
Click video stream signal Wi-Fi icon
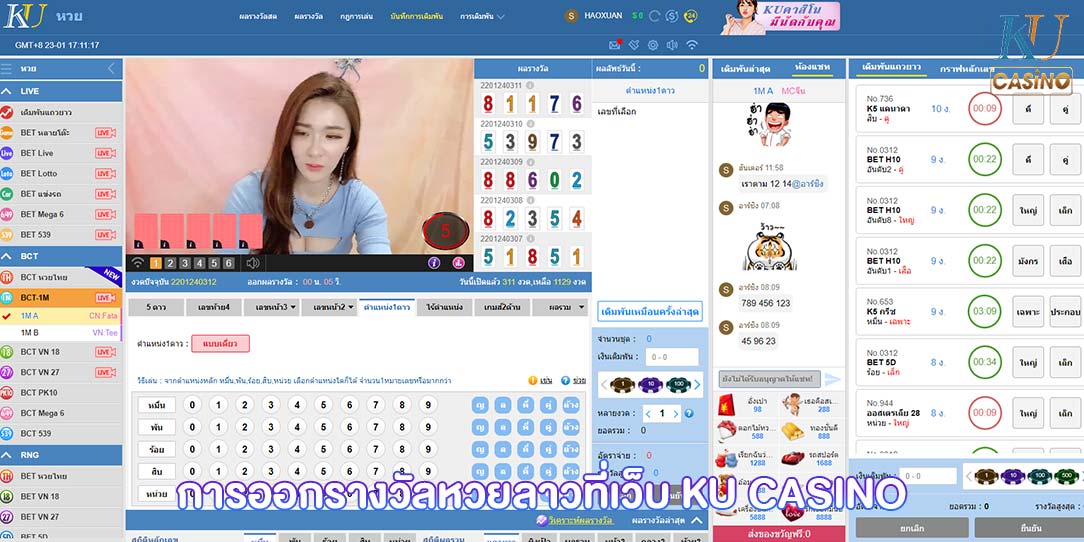[x=138, y=263]
